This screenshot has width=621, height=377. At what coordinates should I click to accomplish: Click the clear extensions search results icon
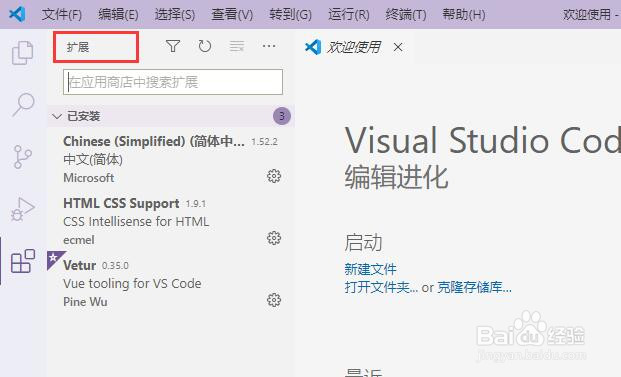tap(237, 46)
